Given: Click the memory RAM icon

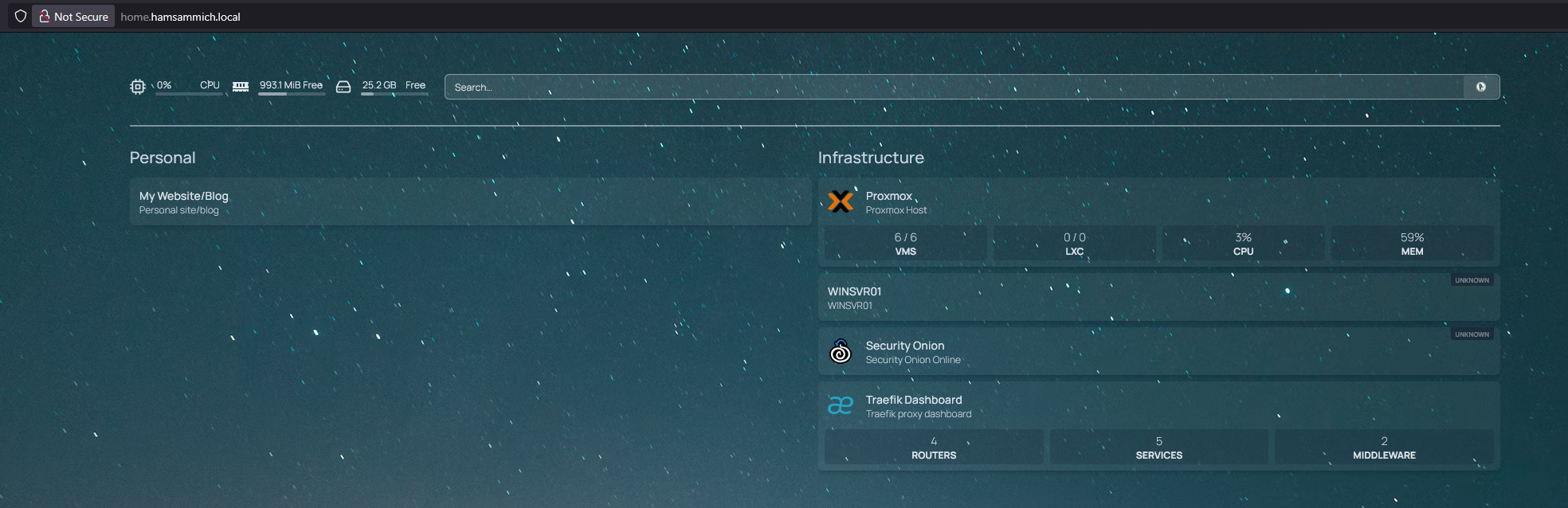Looking at the screenshot, I should tap(241, 87).
